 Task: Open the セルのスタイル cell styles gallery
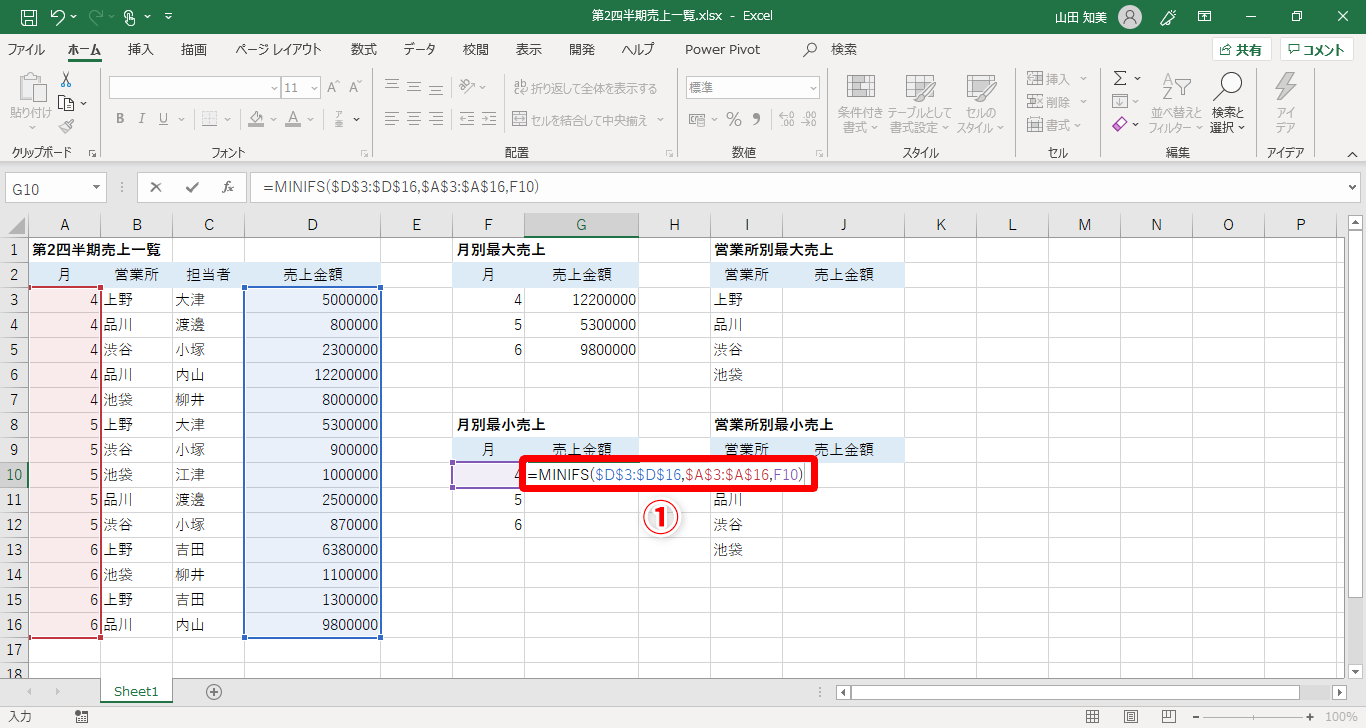tap(981, 103)
